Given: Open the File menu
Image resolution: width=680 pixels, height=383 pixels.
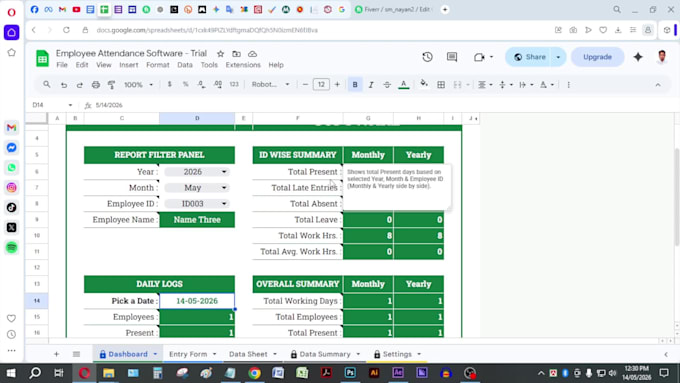Looking at the screenshot, I should tap(62, 65).
